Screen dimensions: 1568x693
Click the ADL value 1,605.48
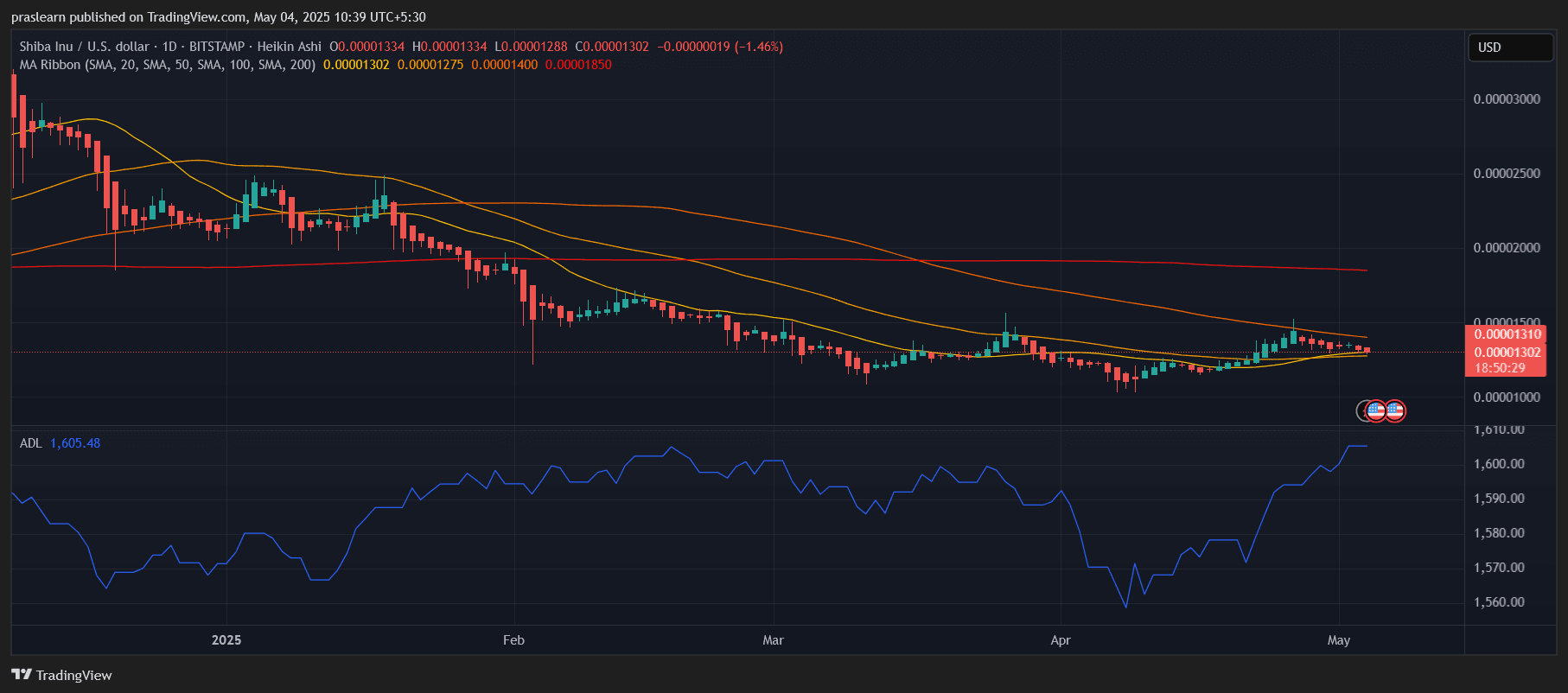pos(75,443)
